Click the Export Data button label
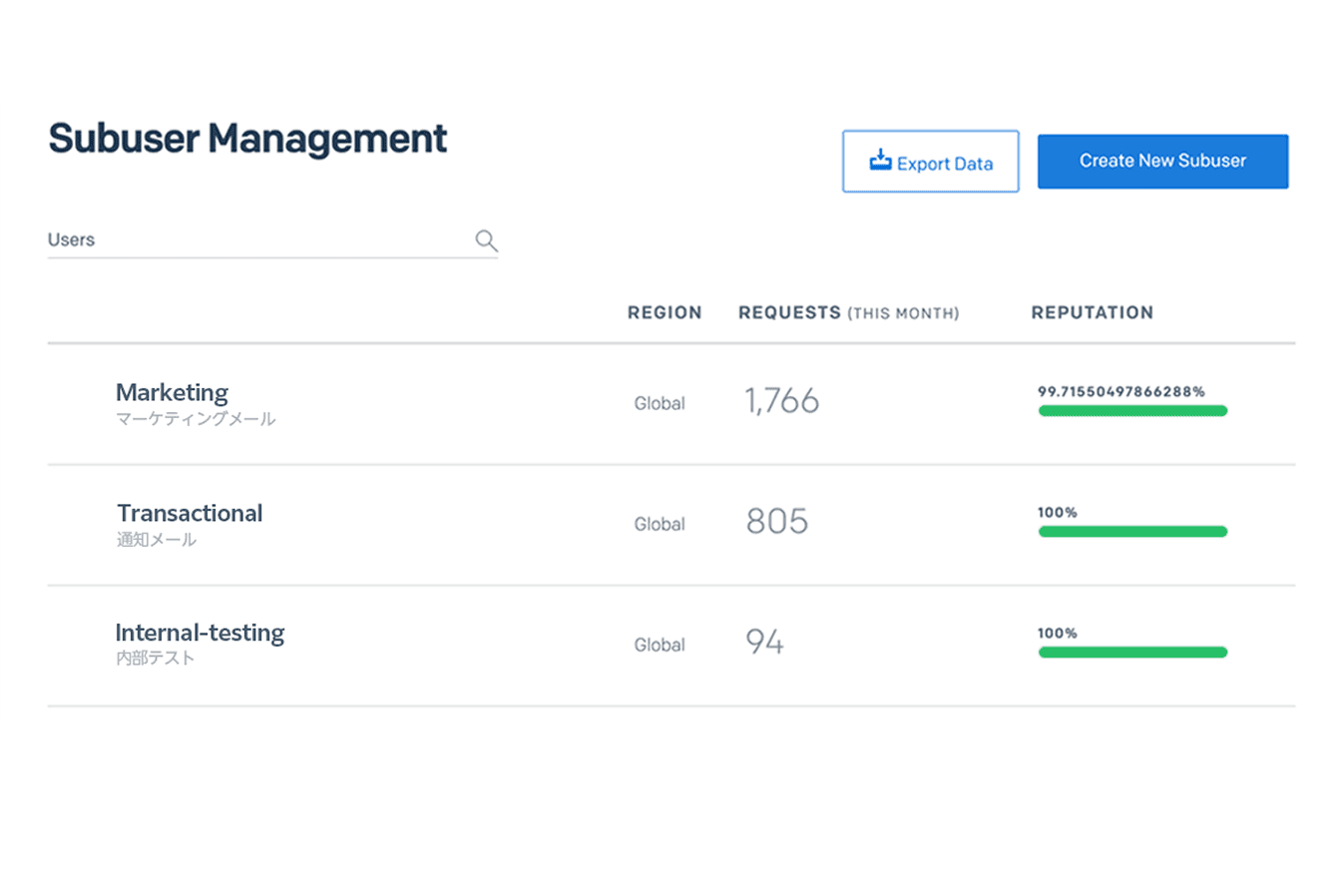The width and height of the screenshot is (1341, 896). pyautogui.click(x=944, y=164)
